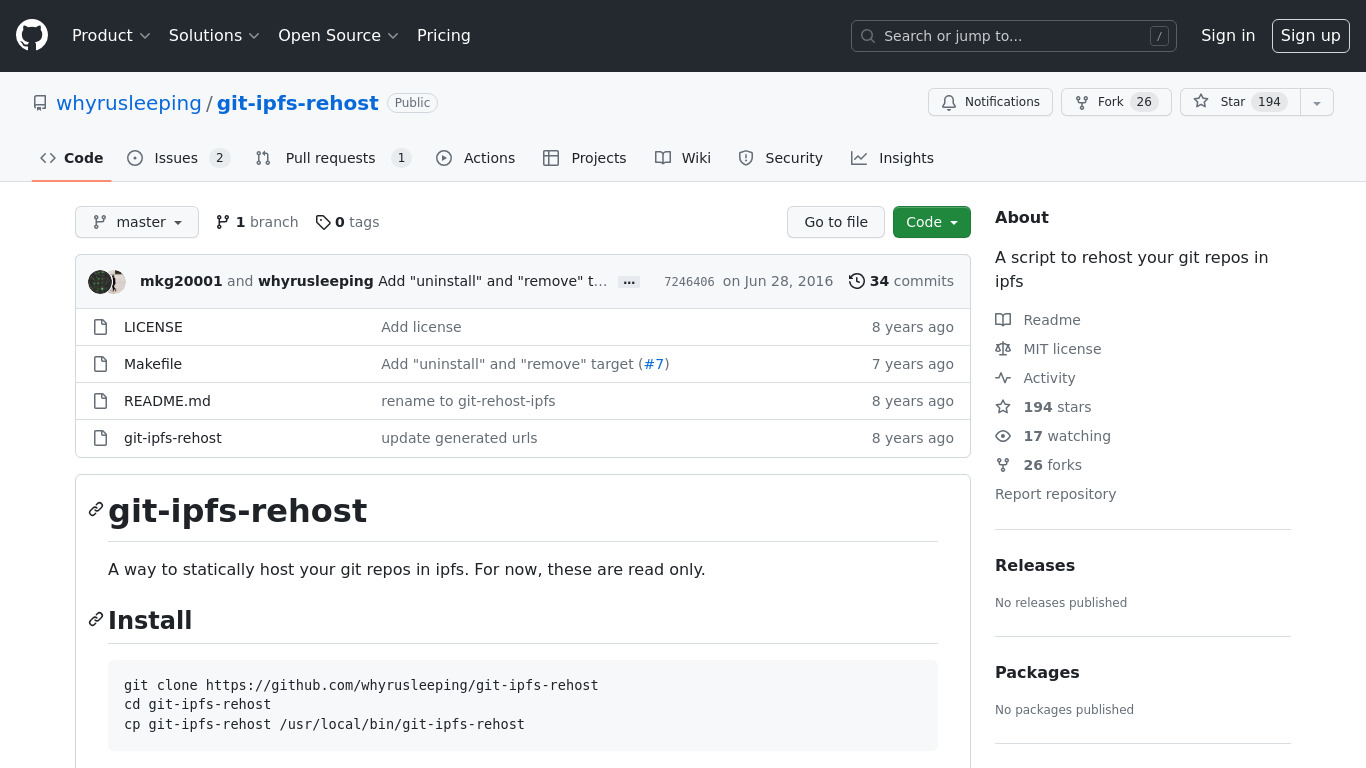
Task: Star the repository with the Star button
Action: (x=1240, y=102)
